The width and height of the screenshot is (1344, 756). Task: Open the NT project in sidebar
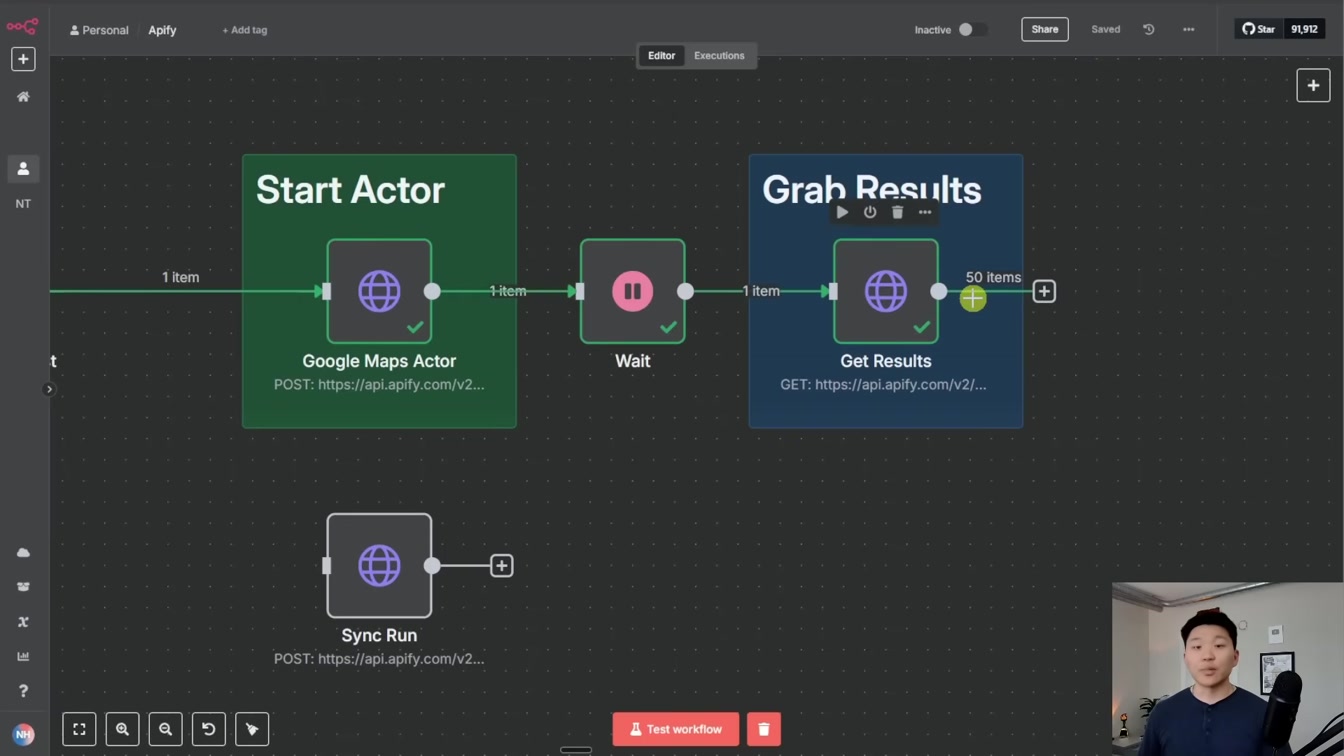(x=23, y=204)
